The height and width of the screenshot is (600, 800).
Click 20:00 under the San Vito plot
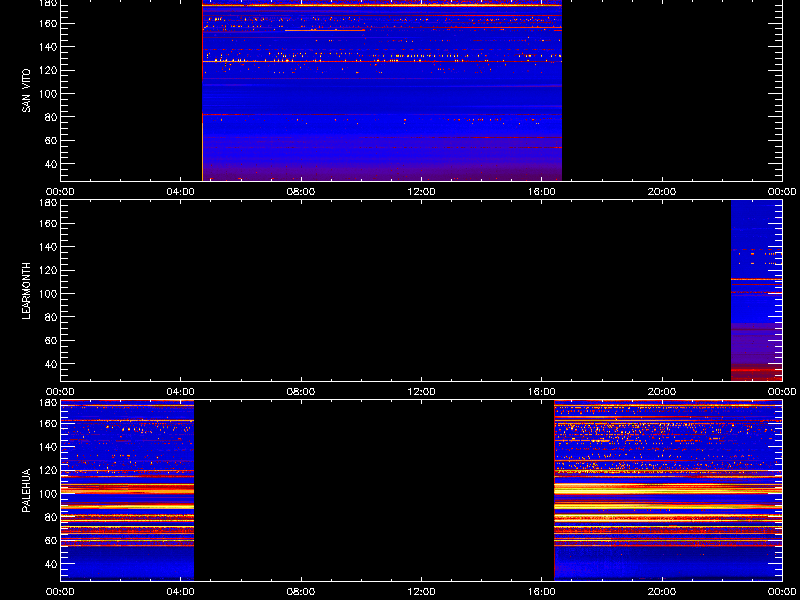662,192
